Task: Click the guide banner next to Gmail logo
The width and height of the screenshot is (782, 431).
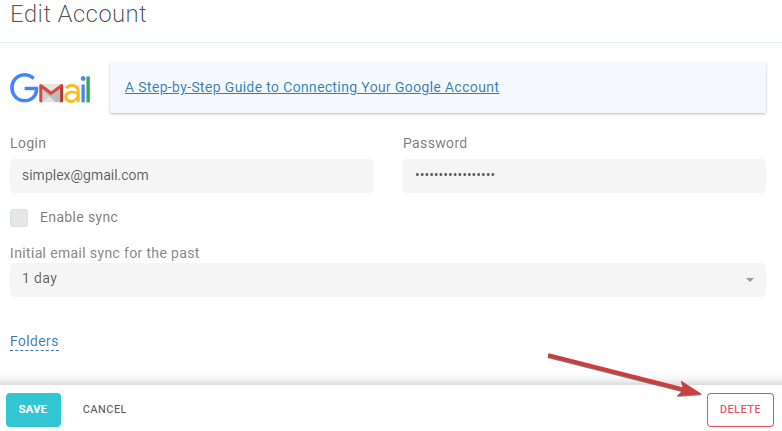Action: point(438,88)
